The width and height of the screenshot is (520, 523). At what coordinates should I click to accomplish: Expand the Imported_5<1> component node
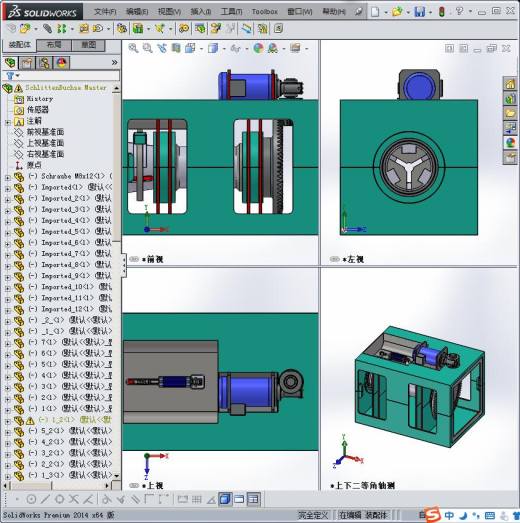[x=8, y=233]
